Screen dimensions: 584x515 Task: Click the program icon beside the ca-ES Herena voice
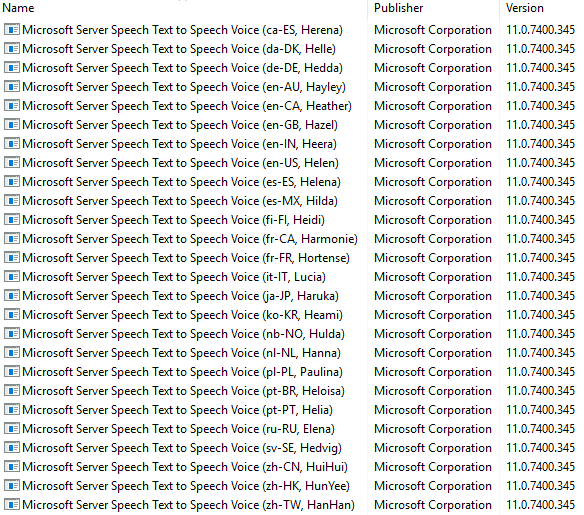[x=12, y=29]
